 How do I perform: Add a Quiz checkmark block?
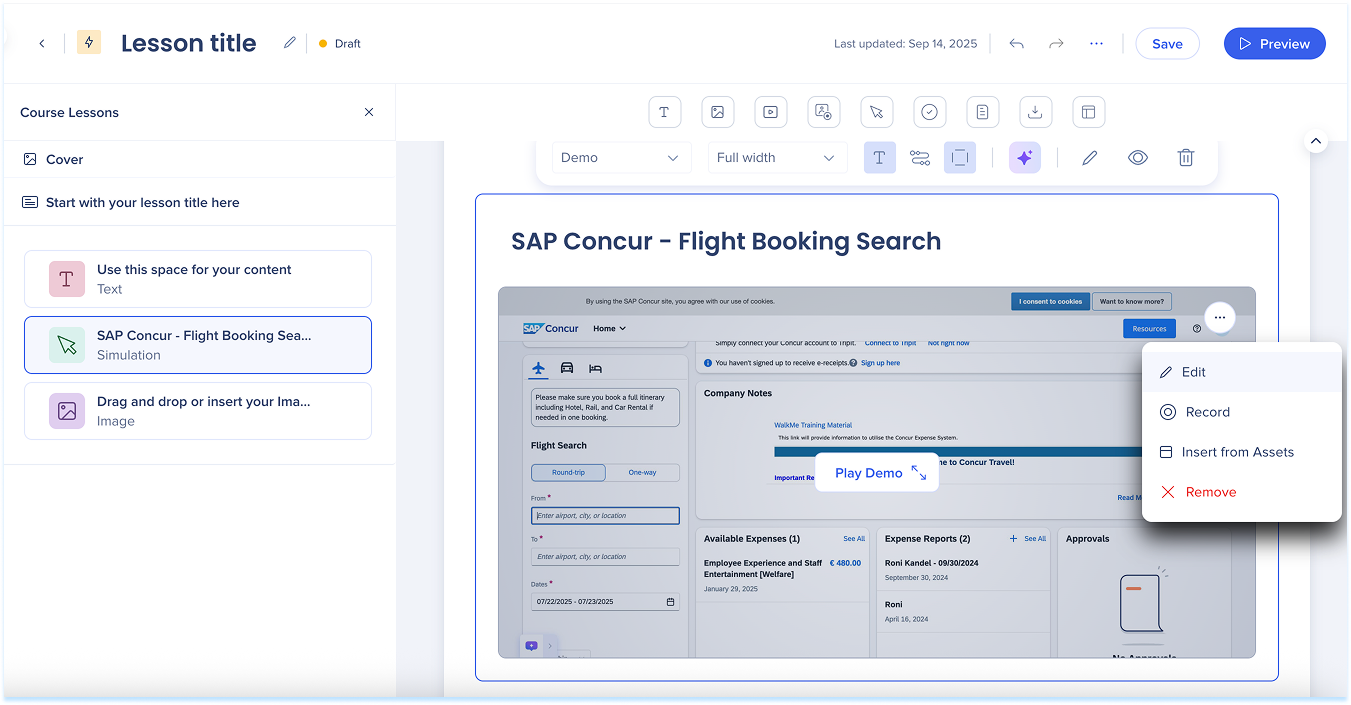point(929,112)
